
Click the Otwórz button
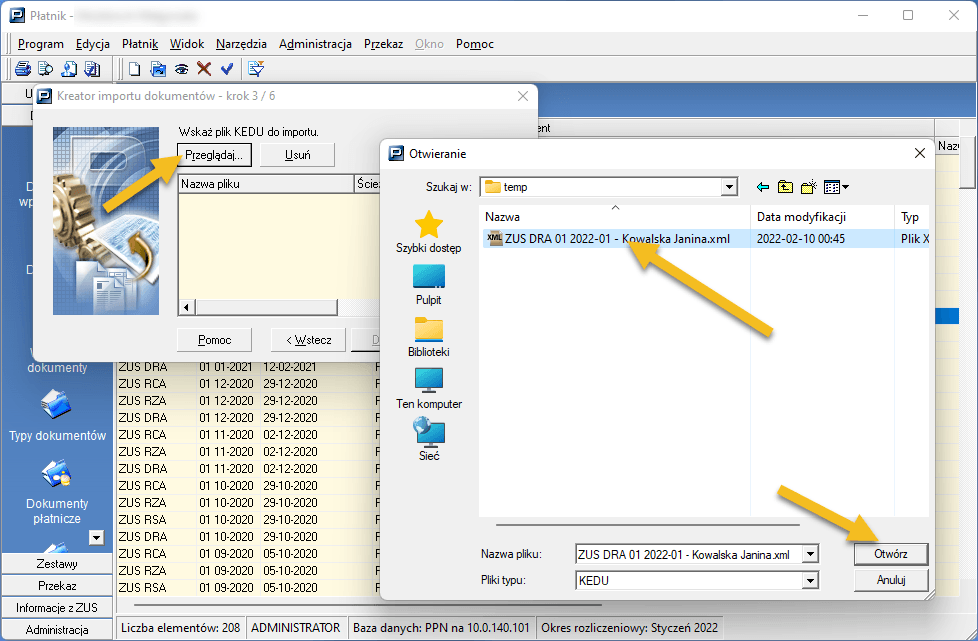point(890,554)
